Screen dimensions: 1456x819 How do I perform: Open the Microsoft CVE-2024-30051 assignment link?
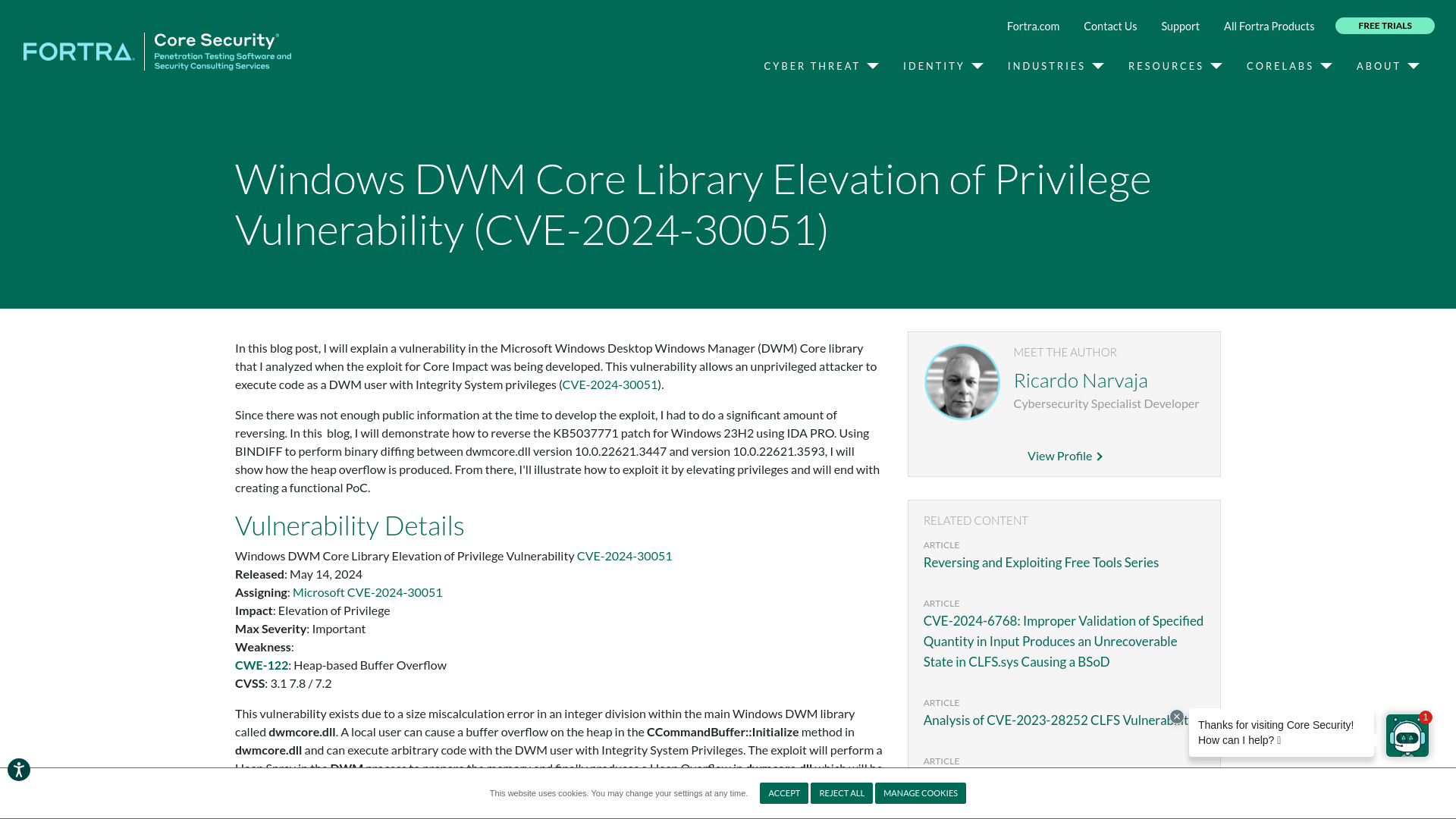tap(367, 592)
